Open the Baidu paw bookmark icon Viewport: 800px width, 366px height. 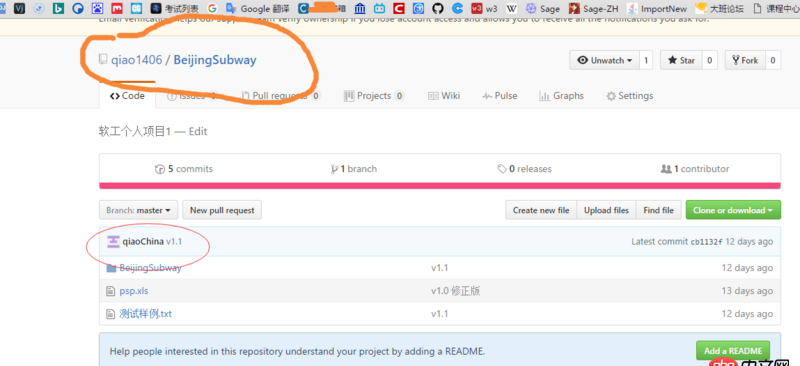97,8
